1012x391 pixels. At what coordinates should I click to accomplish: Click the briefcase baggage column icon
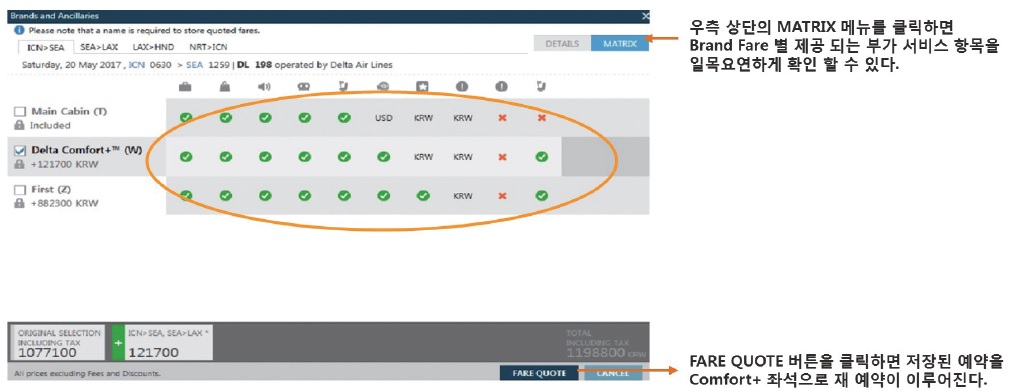tap(185, 87)
